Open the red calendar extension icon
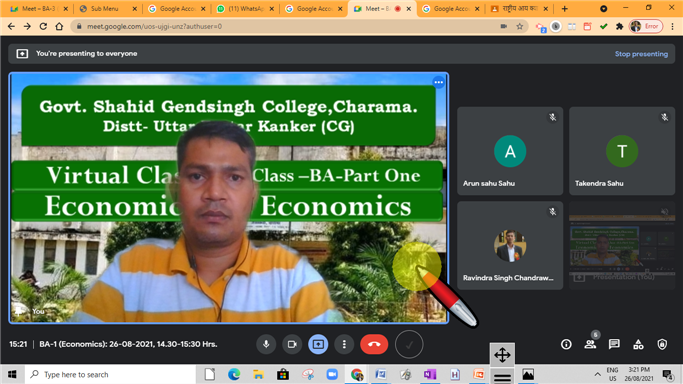Viewport: 683px width, 384px height. click(588, 27)
